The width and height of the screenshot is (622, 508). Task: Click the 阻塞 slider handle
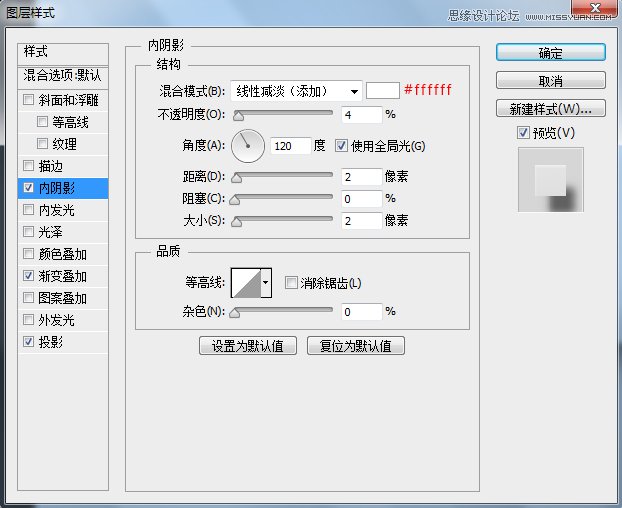[234, 200]
